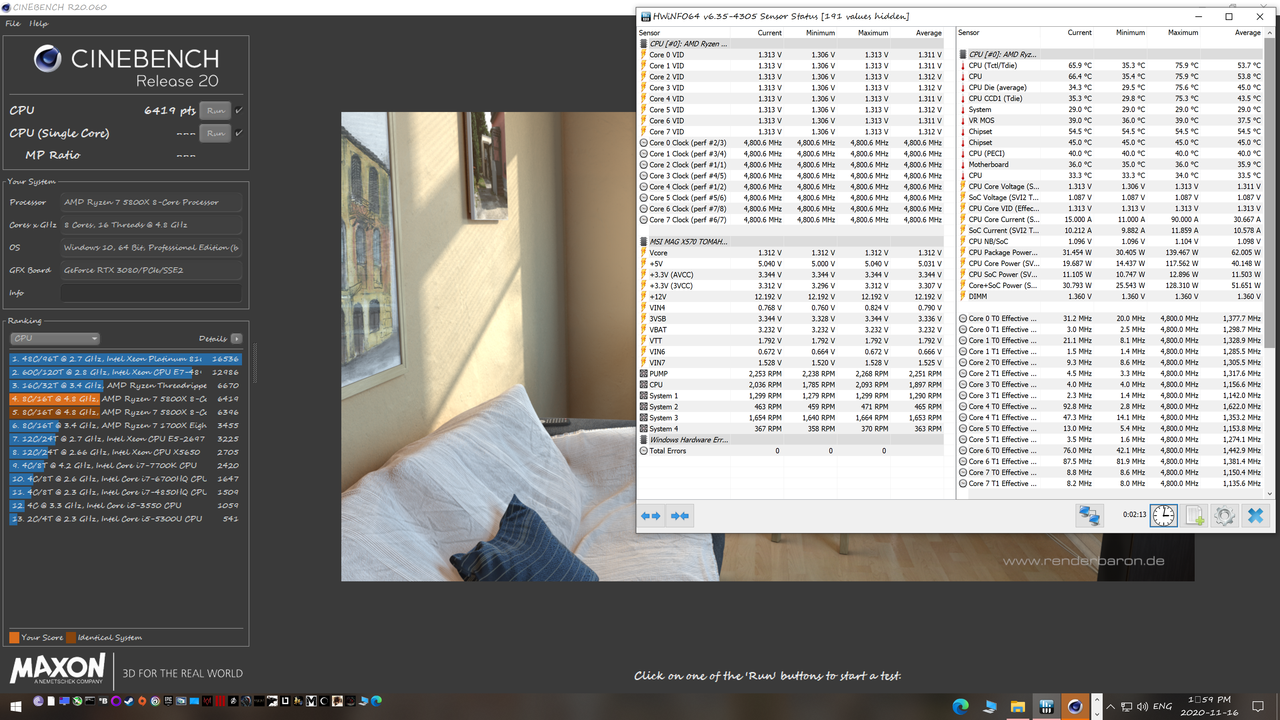Click the Average column header in right pane
1280x720 pixels.
(x=1247, y=33)
